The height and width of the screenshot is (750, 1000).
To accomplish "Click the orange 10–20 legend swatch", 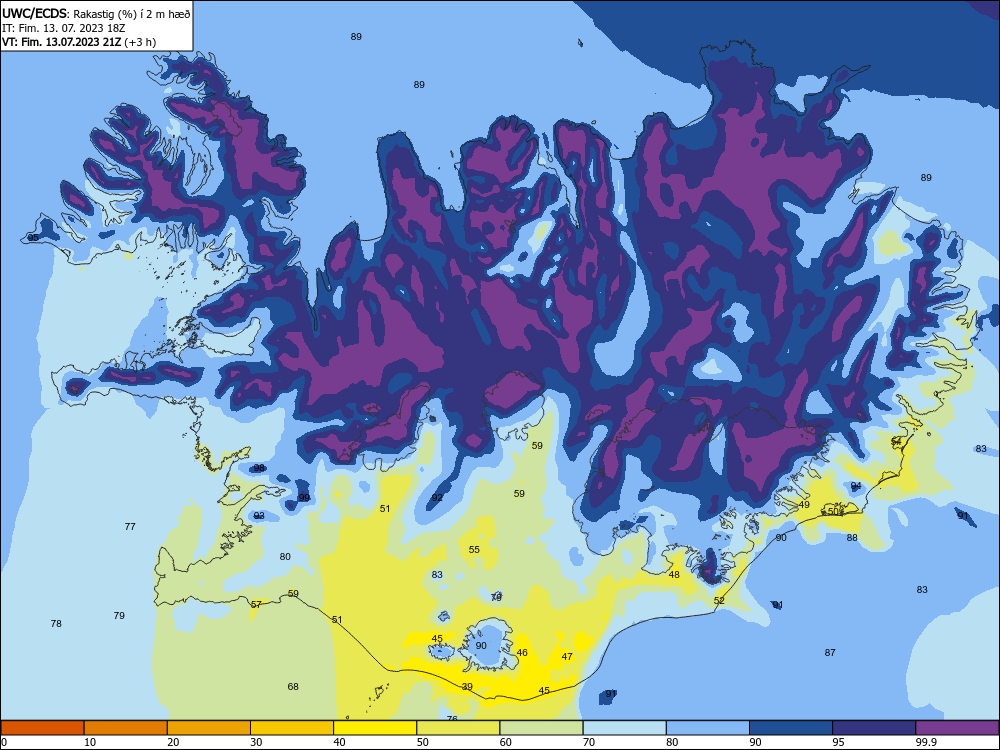I will pos(126,728).
